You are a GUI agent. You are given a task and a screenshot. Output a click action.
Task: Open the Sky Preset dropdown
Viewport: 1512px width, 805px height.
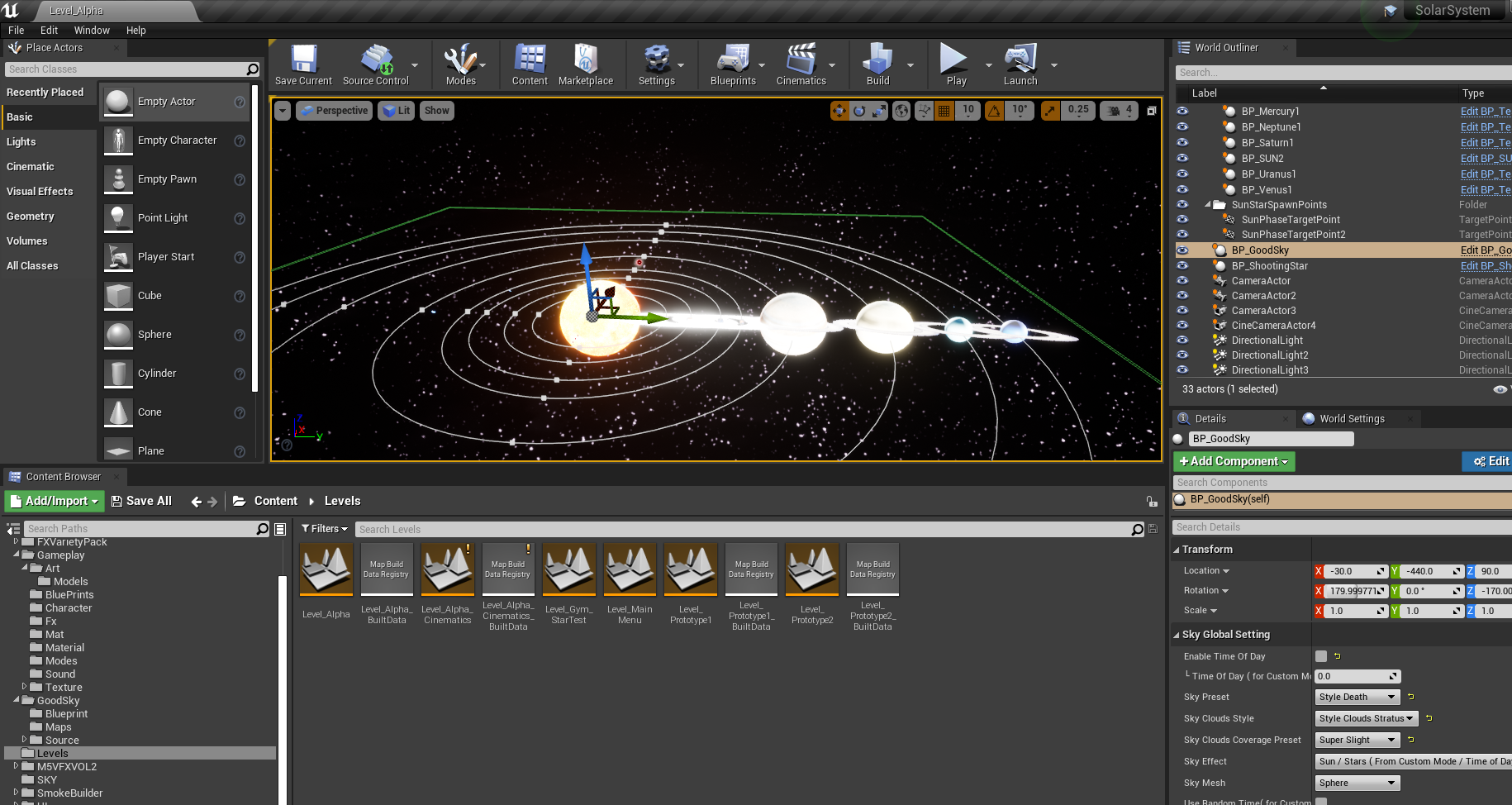click(1357, 697)
